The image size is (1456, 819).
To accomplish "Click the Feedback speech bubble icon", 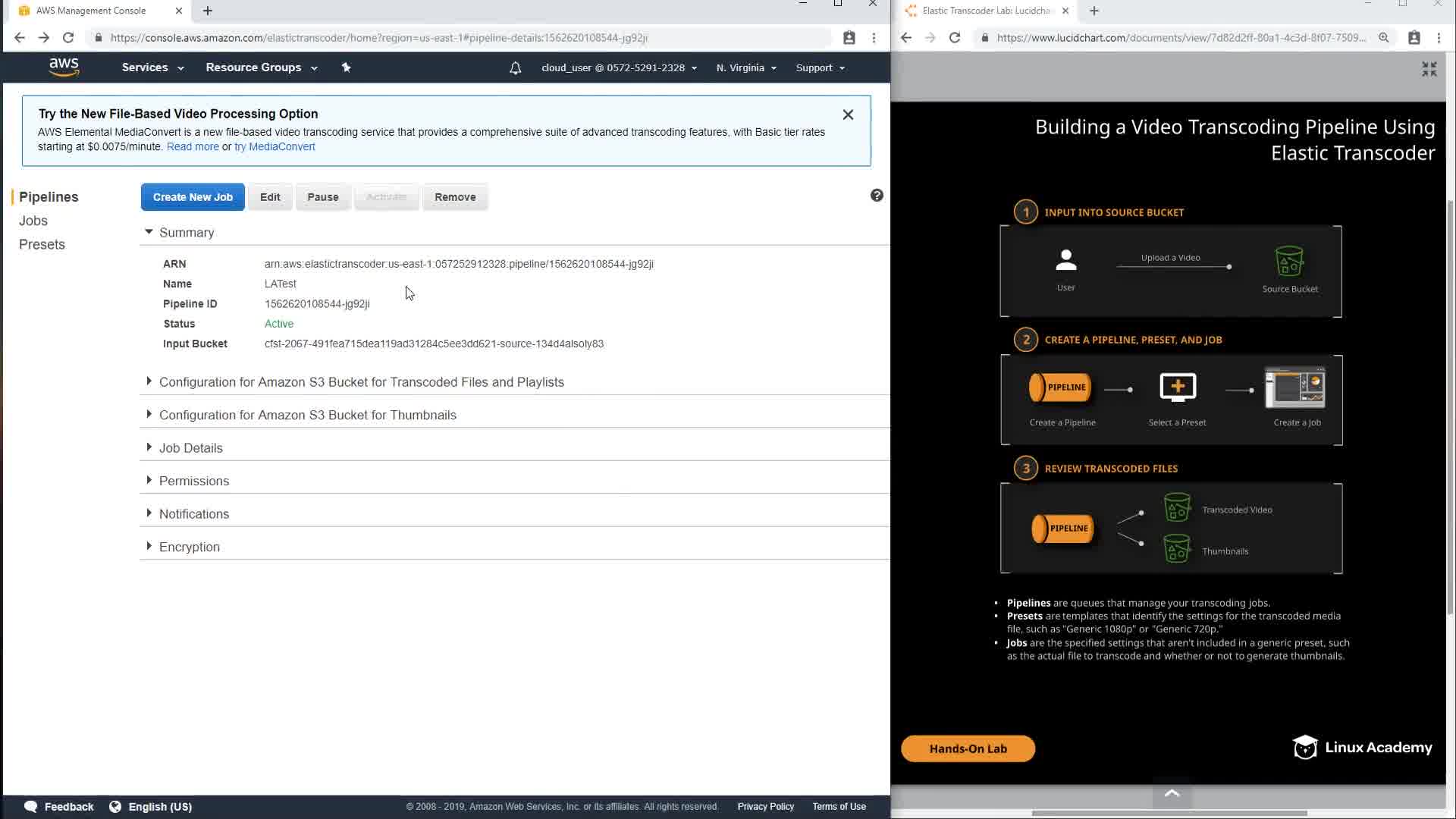I will tap(30, 806).
